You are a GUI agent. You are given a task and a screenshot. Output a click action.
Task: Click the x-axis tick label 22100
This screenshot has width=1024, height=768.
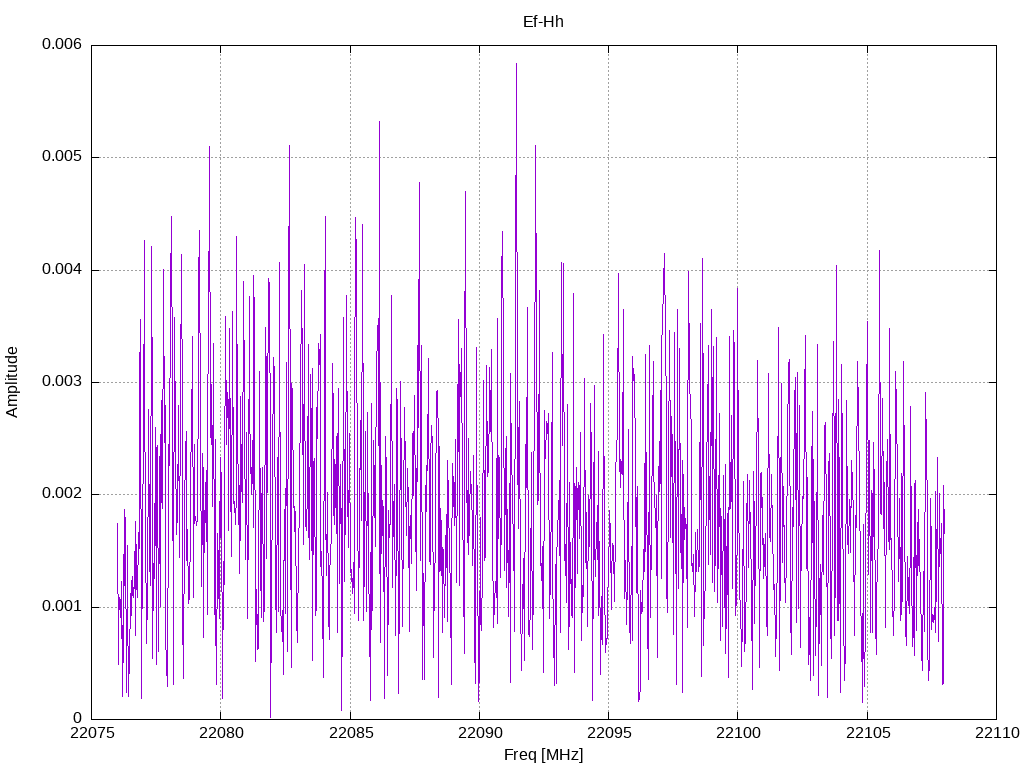click(739, 733)
